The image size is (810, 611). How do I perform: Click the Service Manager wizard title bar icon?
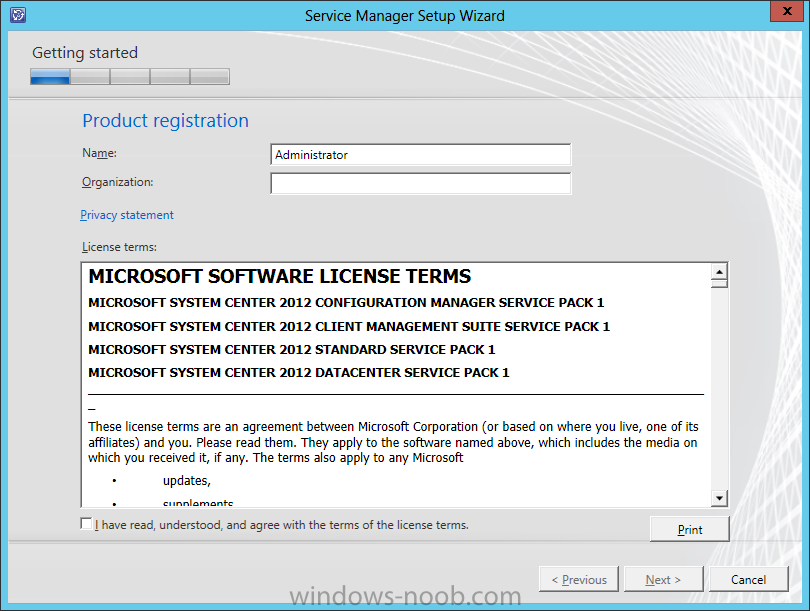point(18,15)
